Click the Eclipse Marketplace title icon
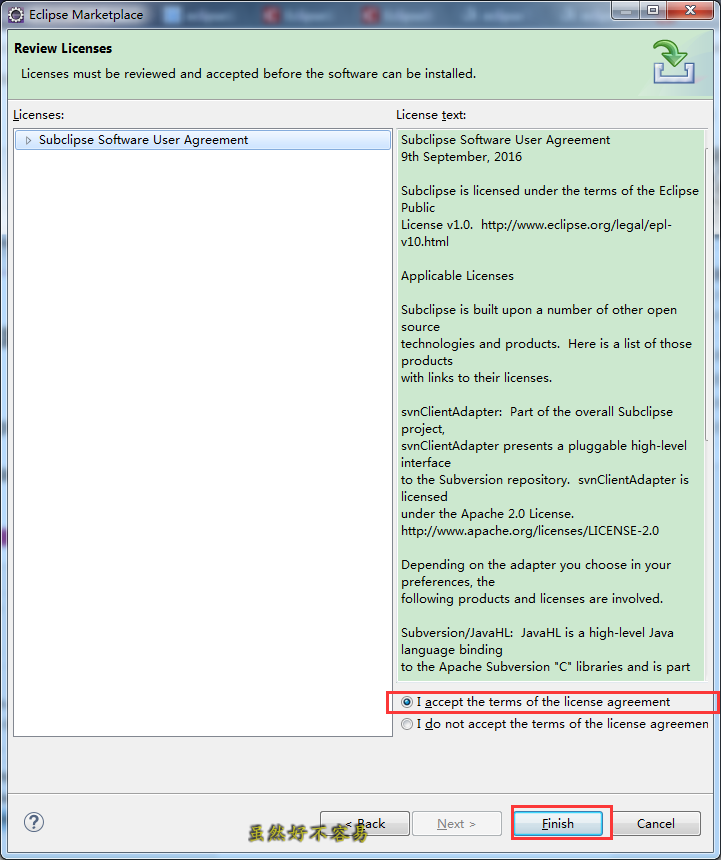Viewport: 721px width, 860px height. [16, 15]
